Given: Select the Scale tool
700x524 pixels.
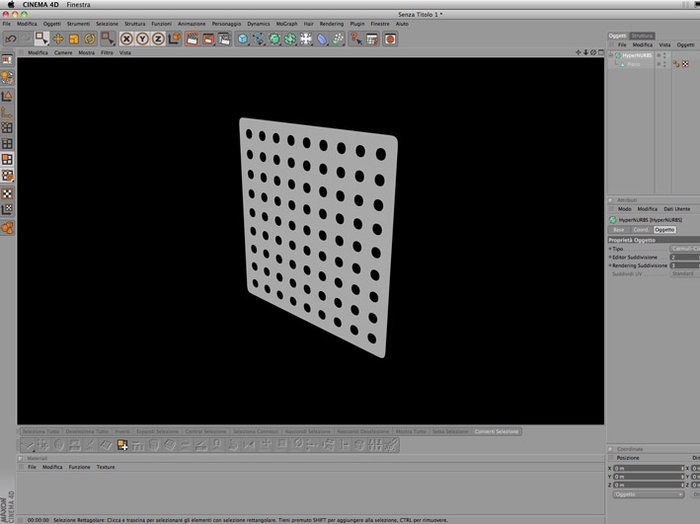Looking at the screenshot, I should (74, 39).
